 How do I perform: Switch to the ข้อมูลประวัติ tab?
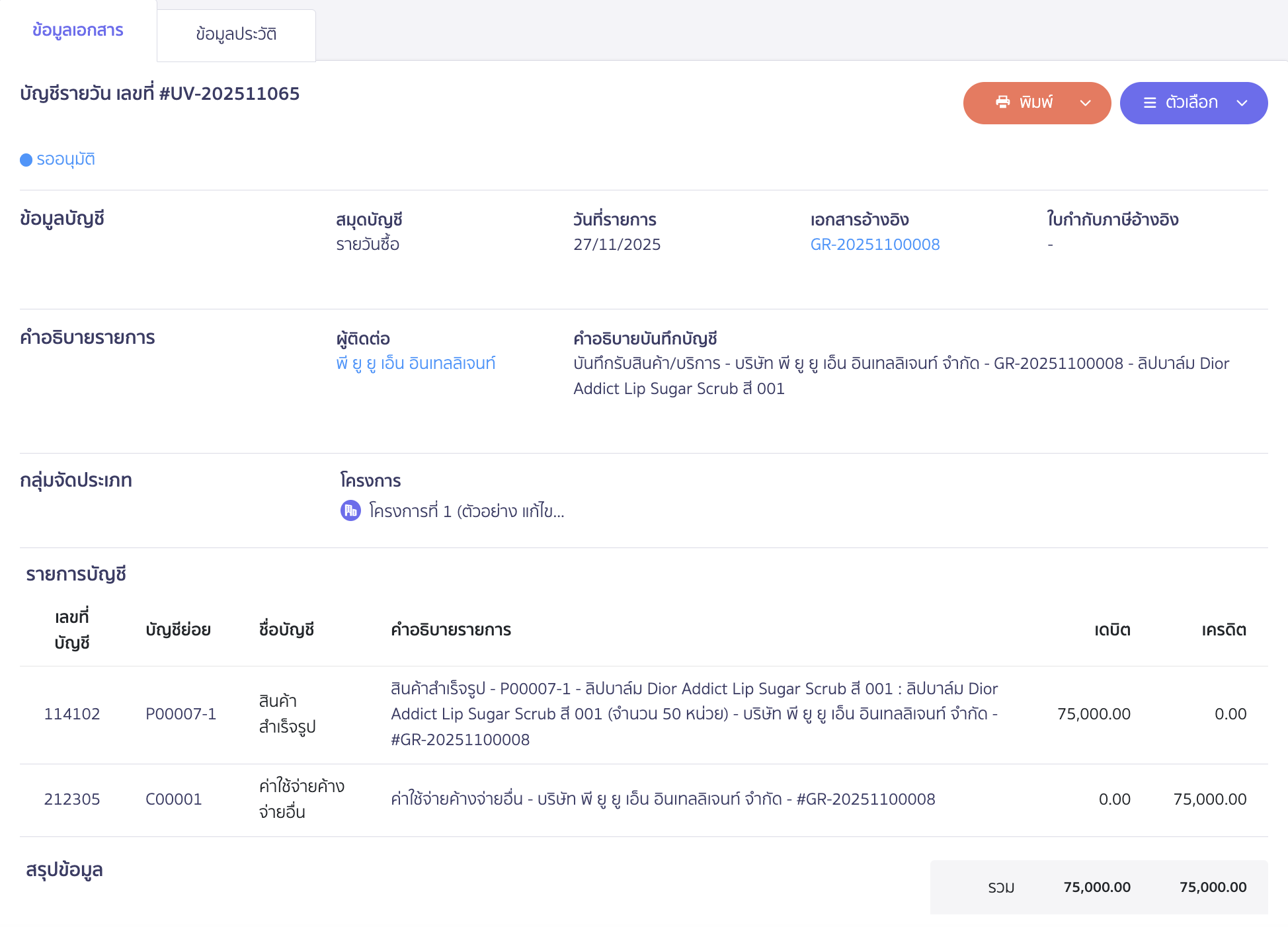[236, 34]
